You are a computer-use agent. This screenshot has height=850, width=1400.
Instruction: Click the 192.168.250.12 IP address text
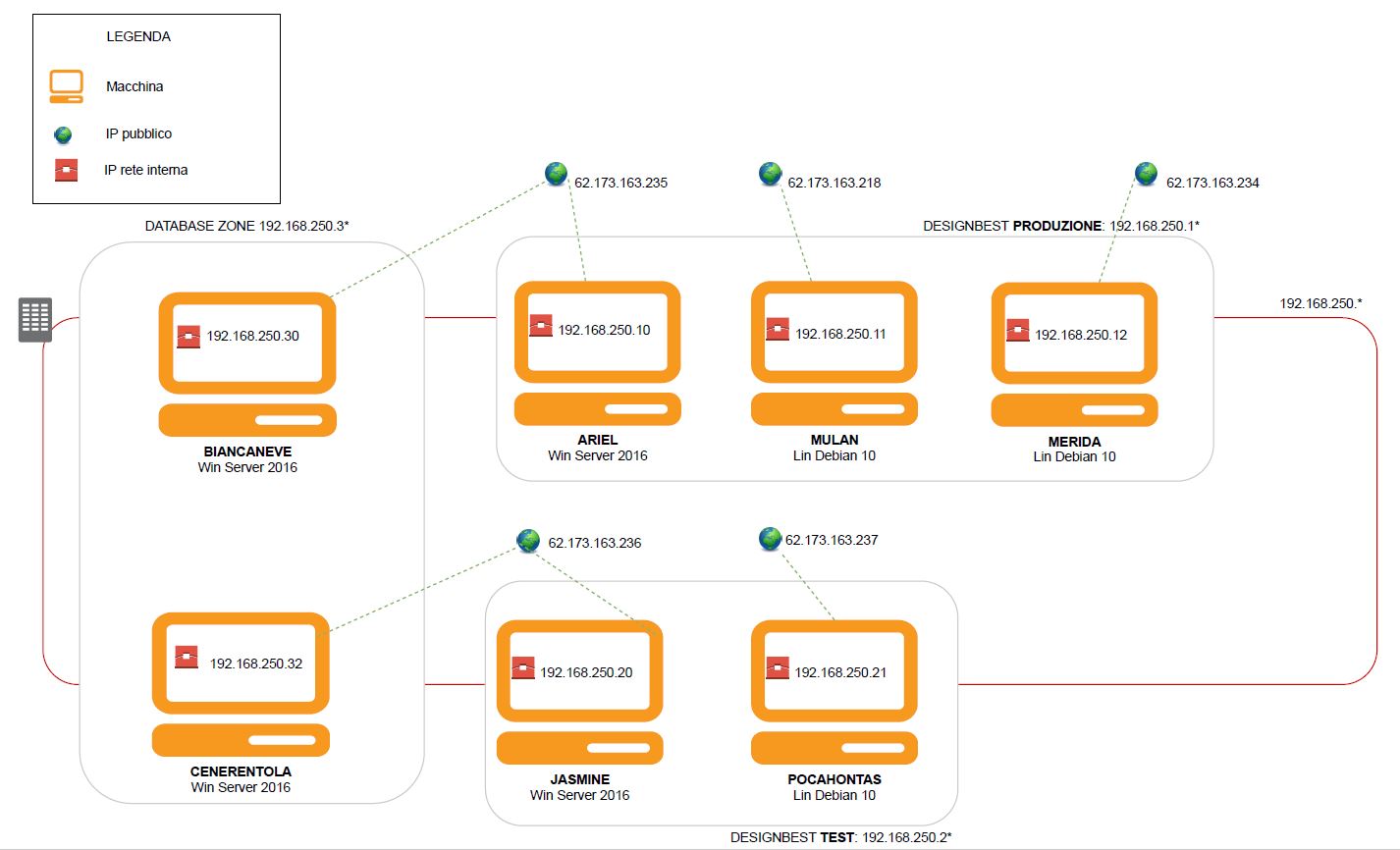(x=1081, y=335)
